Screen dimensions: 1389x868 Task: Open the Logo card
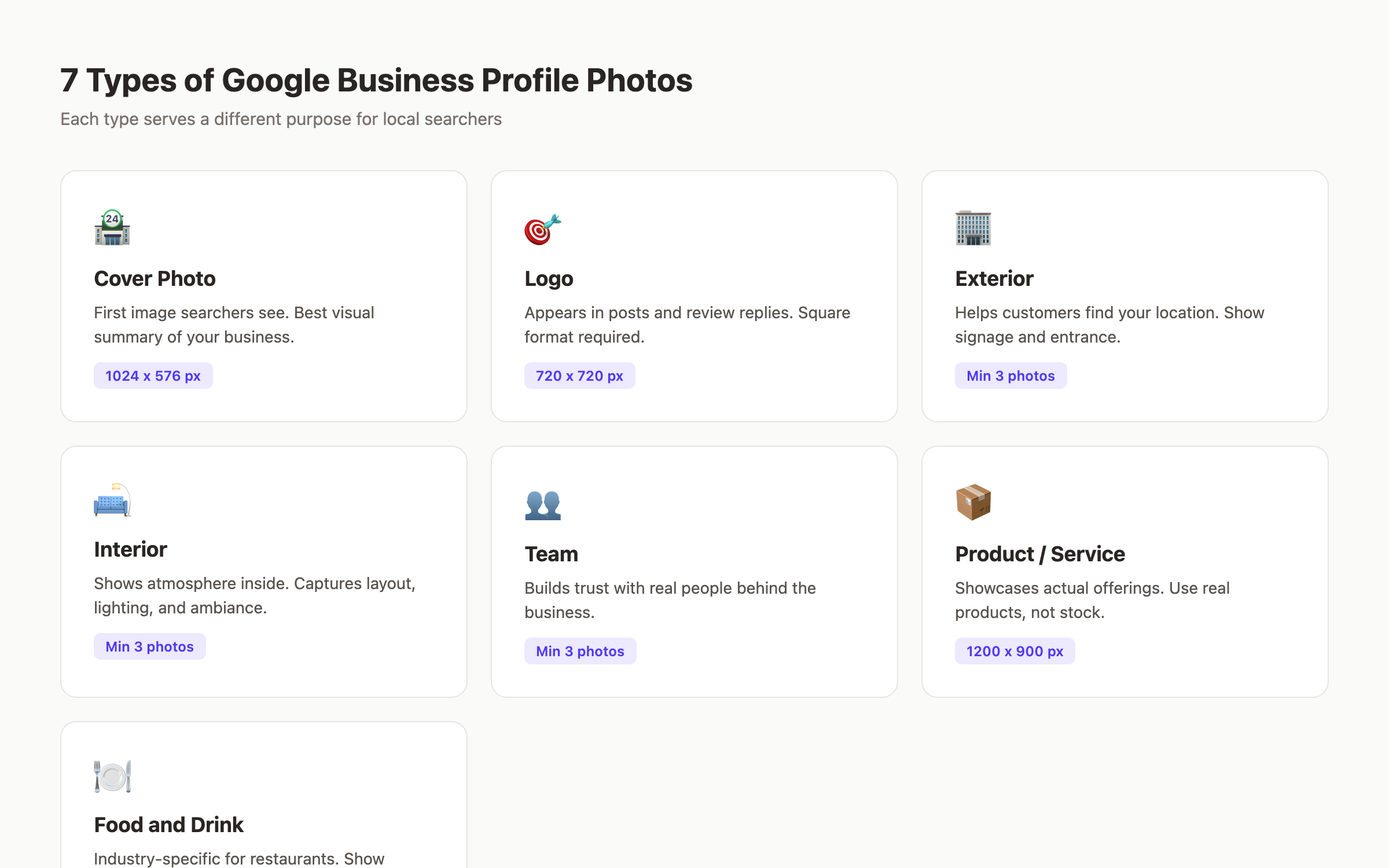(x=694, y=295)
